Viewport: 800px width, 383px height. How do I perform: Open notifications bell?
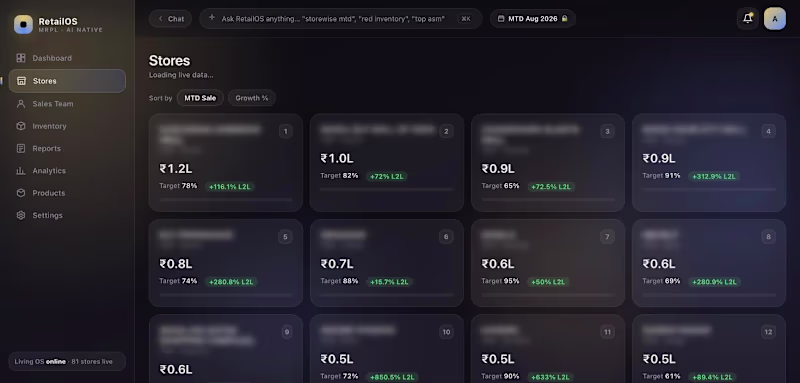[747, 19]
